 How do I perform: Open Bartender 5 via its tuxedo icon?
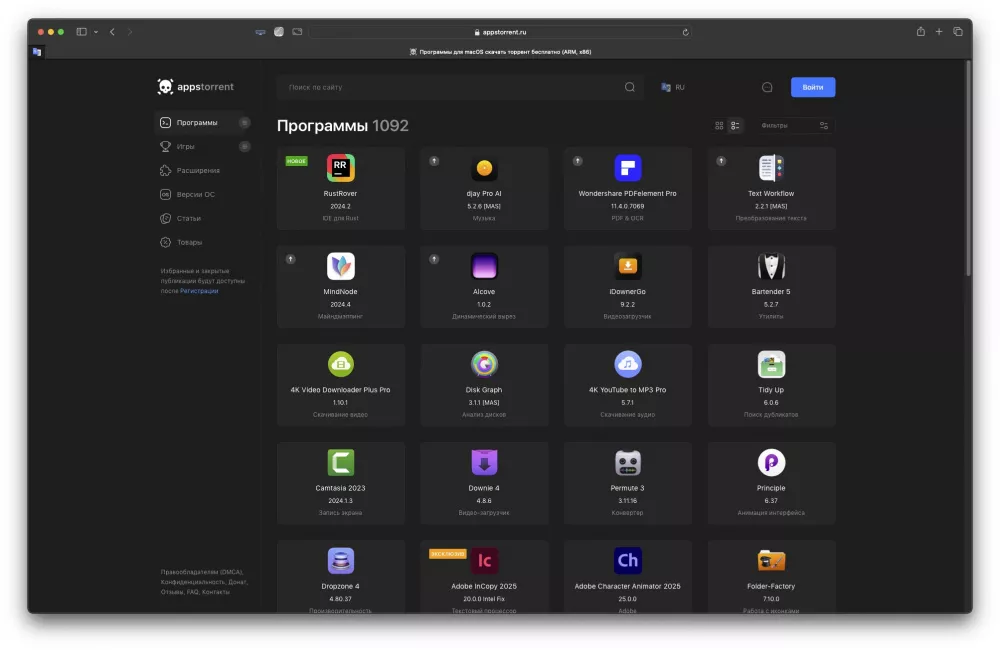tap(771, 265)
